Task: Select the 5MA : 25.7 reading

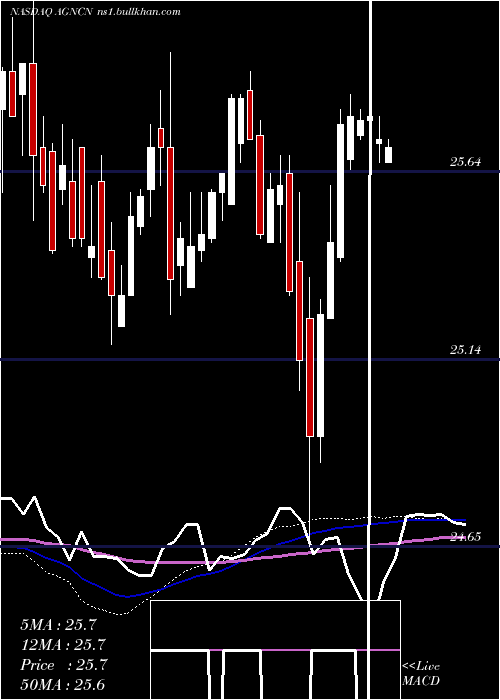Action: coord(58,625)
